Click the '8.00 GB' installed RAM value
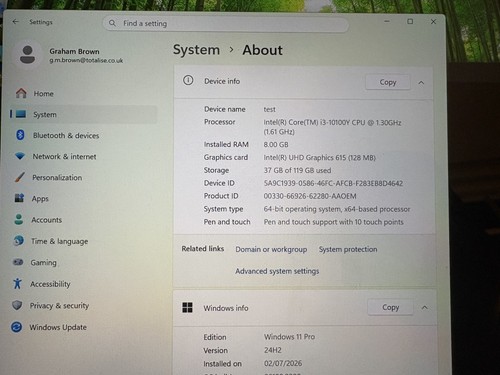The image size is (500, 375). click(276, 145)
